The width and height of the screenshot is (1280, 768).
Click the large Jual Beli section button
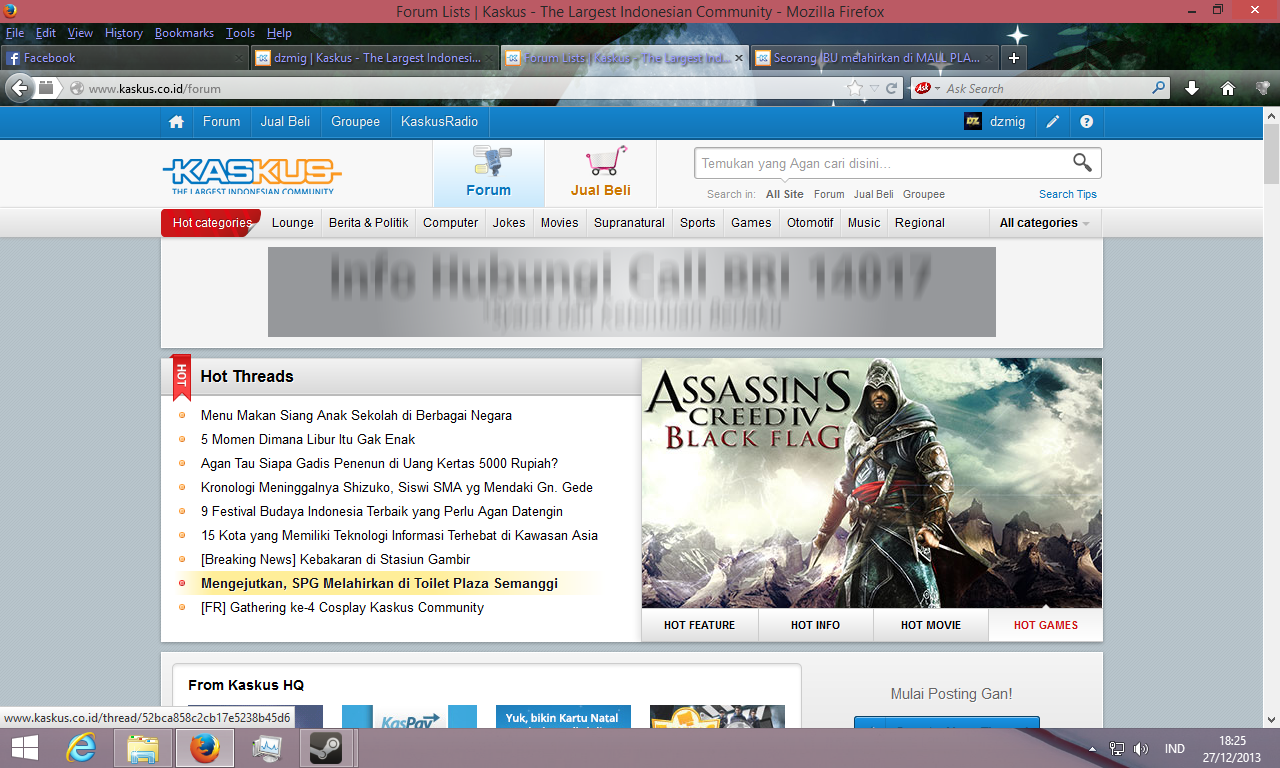coord(601,173)
